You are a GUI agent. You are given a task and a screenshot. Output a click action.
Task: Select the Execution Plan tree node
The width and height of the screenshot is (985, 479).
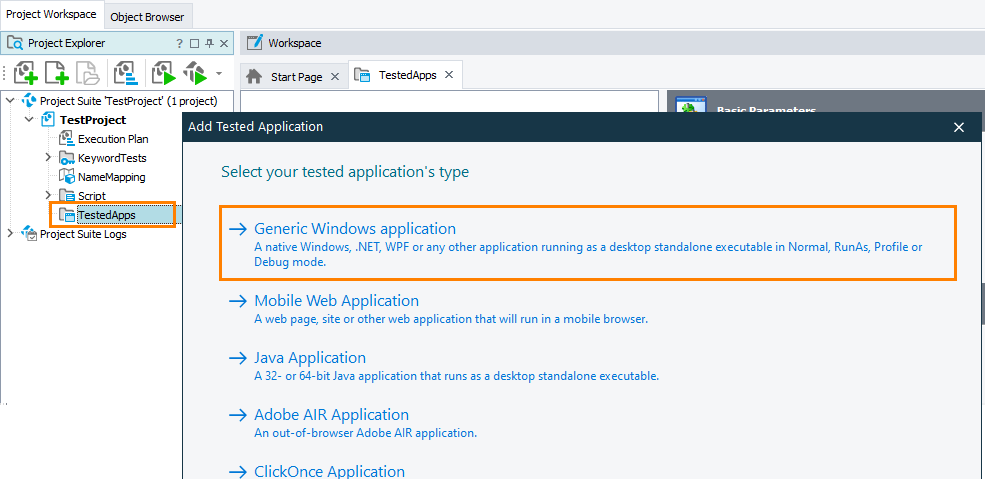click(113, 139)
